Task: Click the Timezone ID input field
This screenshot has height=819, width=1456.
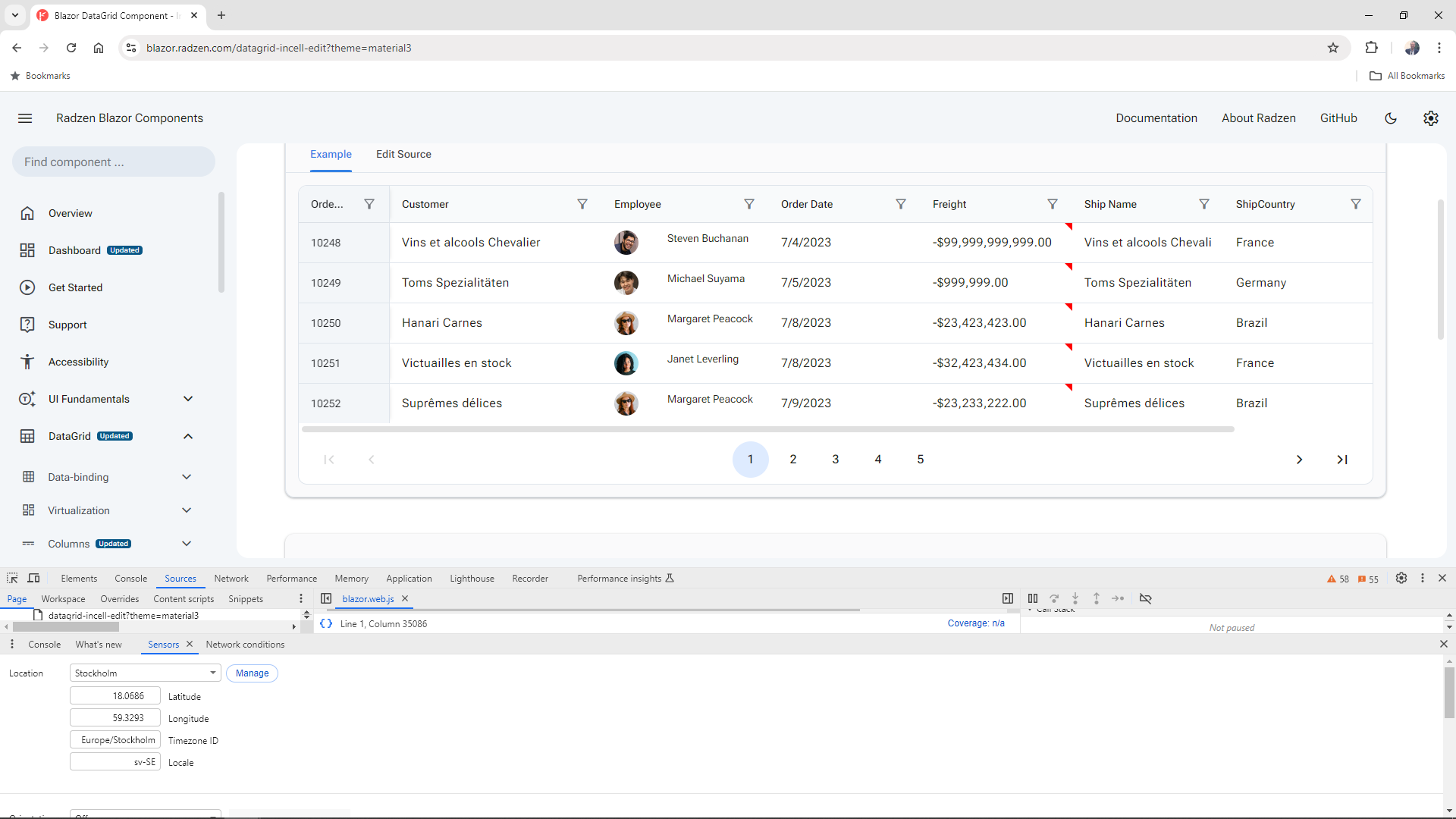Action: 115,740
